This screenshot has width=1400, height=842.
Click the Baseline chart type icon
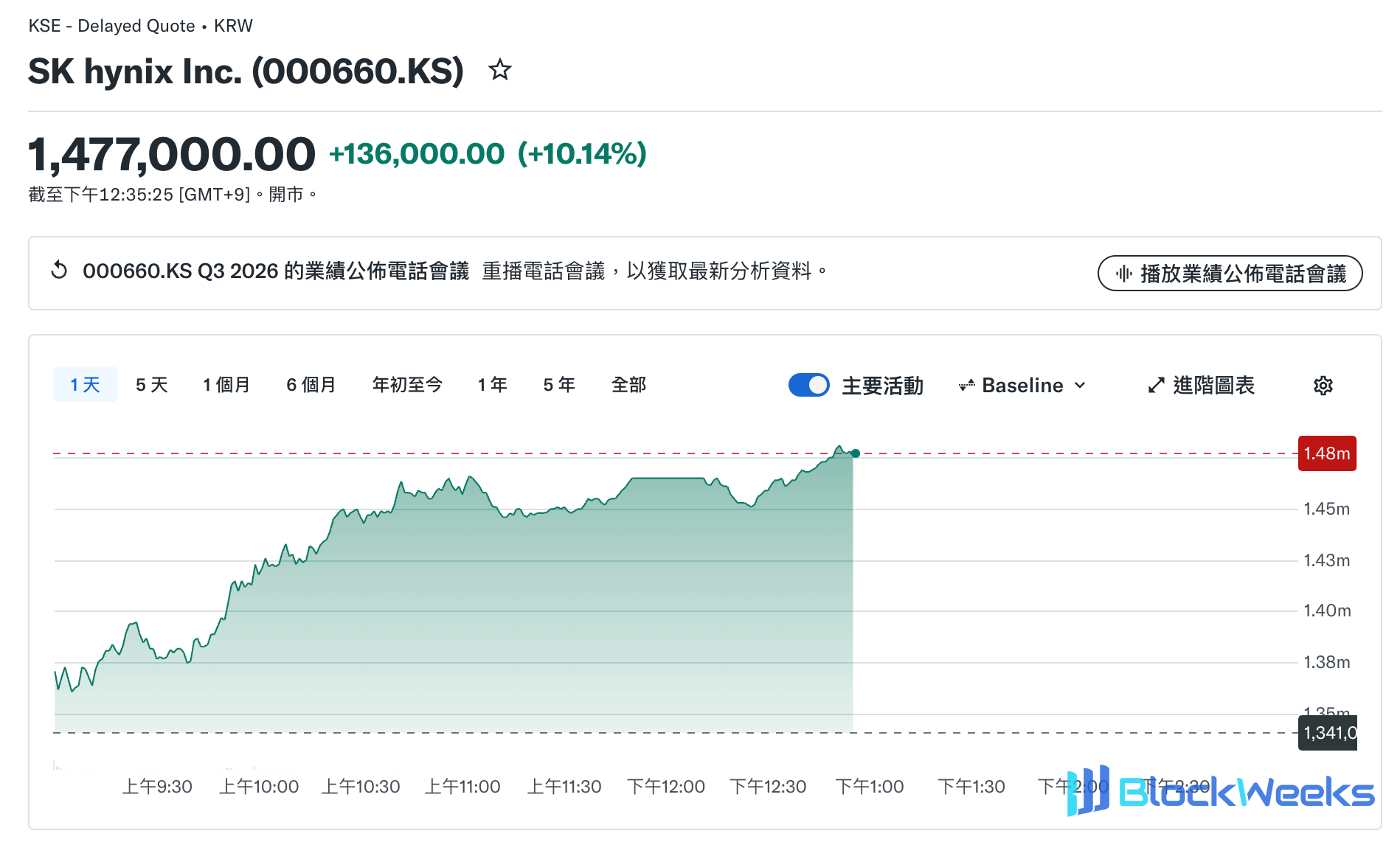966,386
